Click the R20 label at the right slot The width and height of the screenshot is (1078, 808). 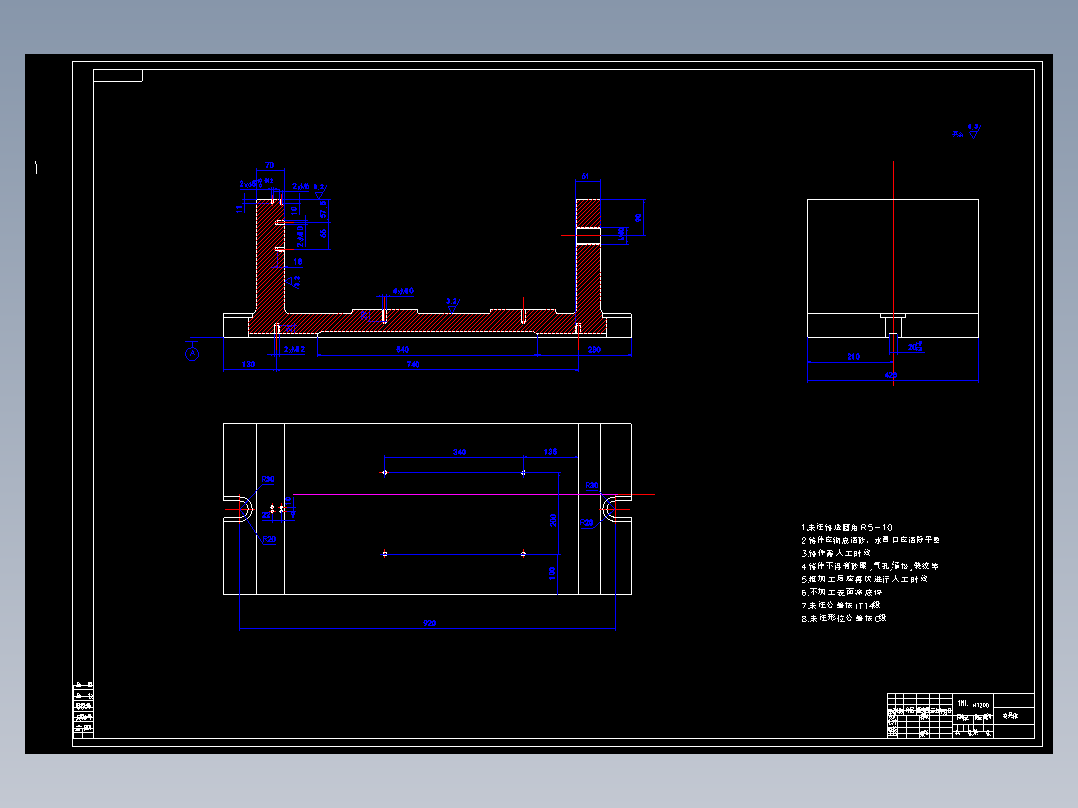(586, 523)
